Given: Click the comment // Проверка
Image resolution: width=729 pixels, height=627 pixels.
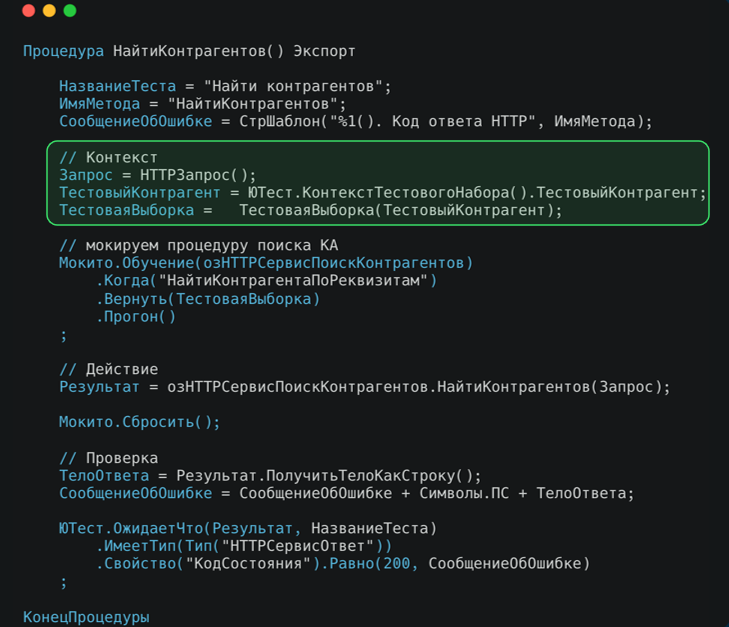Looking at the screenshot, I should [x=108, y=458].
